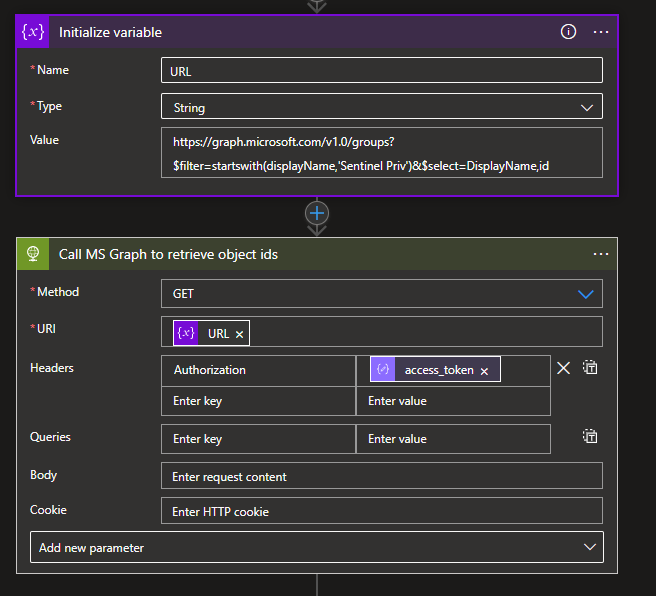Switch Headers to text mode

591,368
